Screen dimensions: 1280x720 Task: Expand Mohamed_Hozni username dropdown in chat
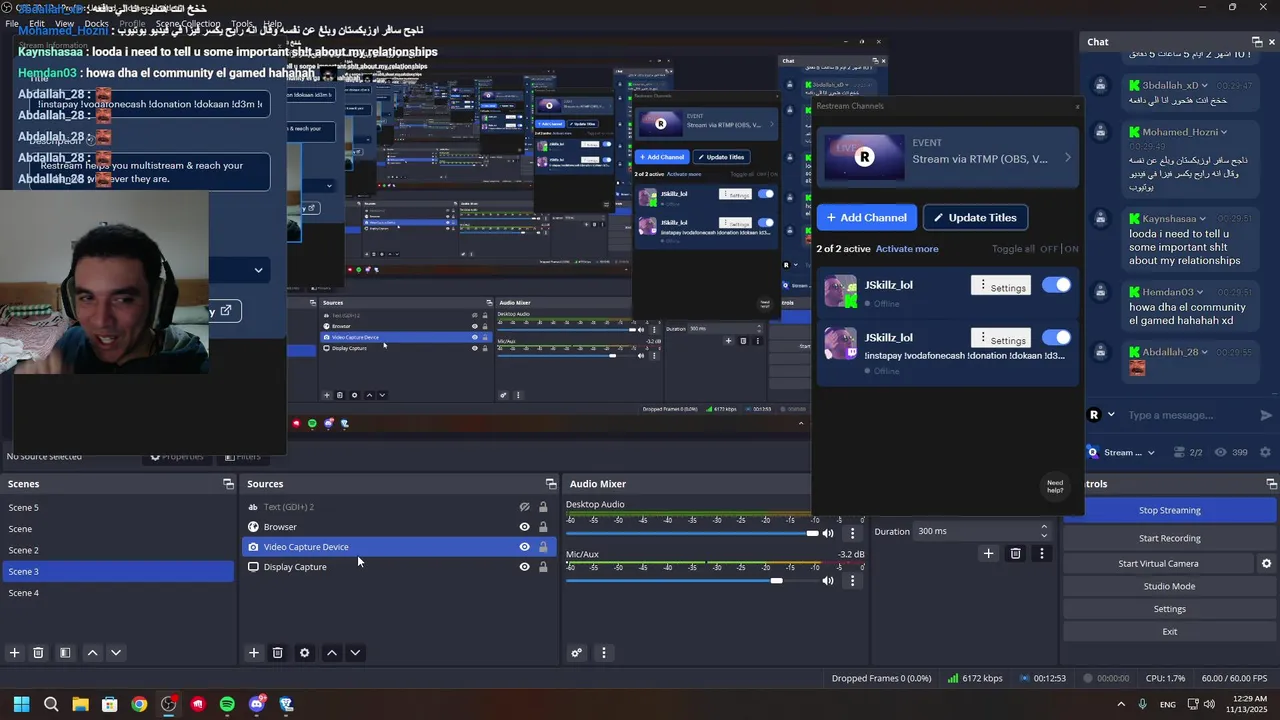1224,132
